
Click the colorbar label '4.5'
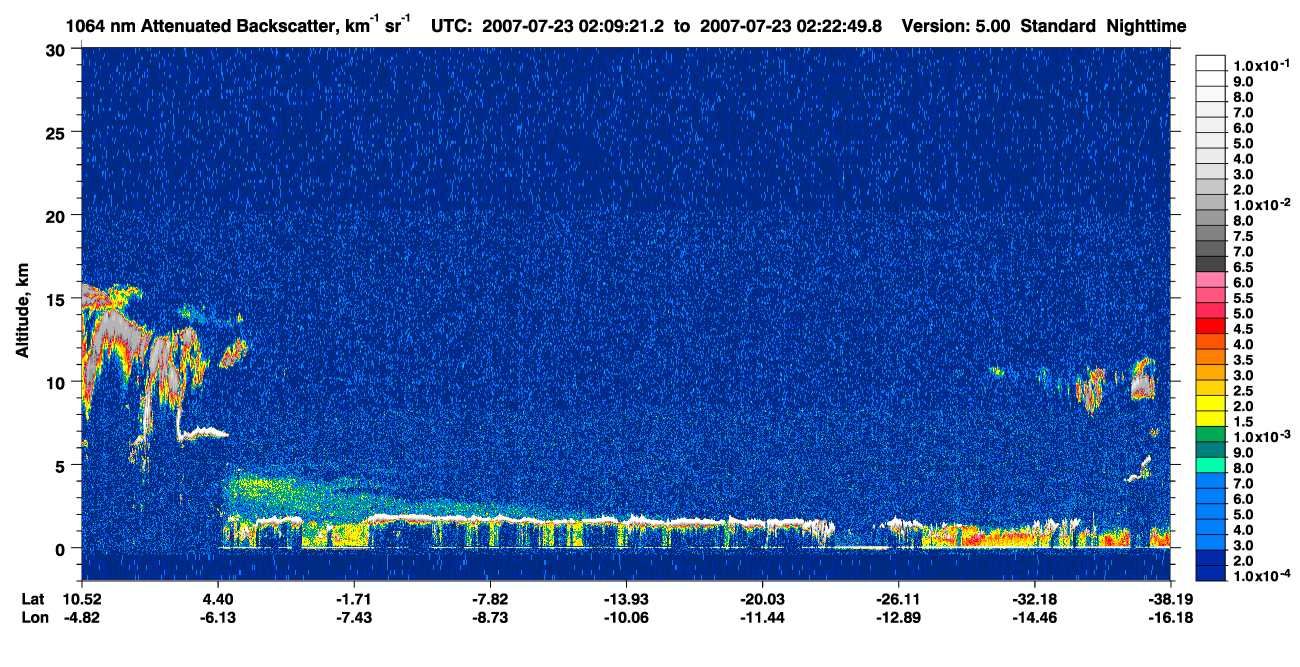pos(1242,329)
